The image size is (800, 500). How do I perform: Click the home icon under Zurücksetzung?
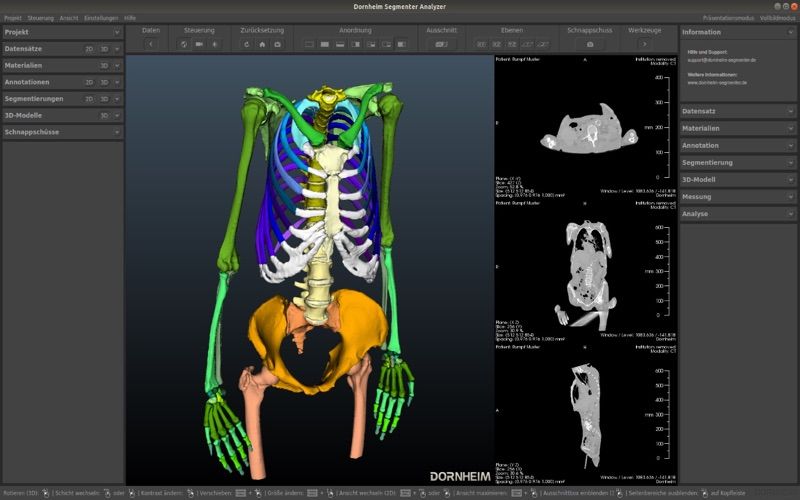pos(262,44)
